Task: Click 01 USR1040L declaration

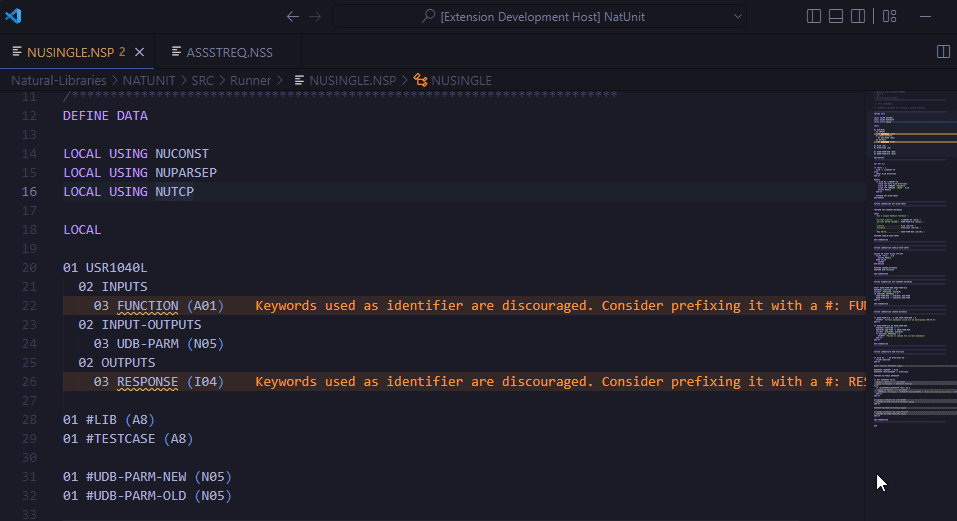Action: (x=105, y=268)
